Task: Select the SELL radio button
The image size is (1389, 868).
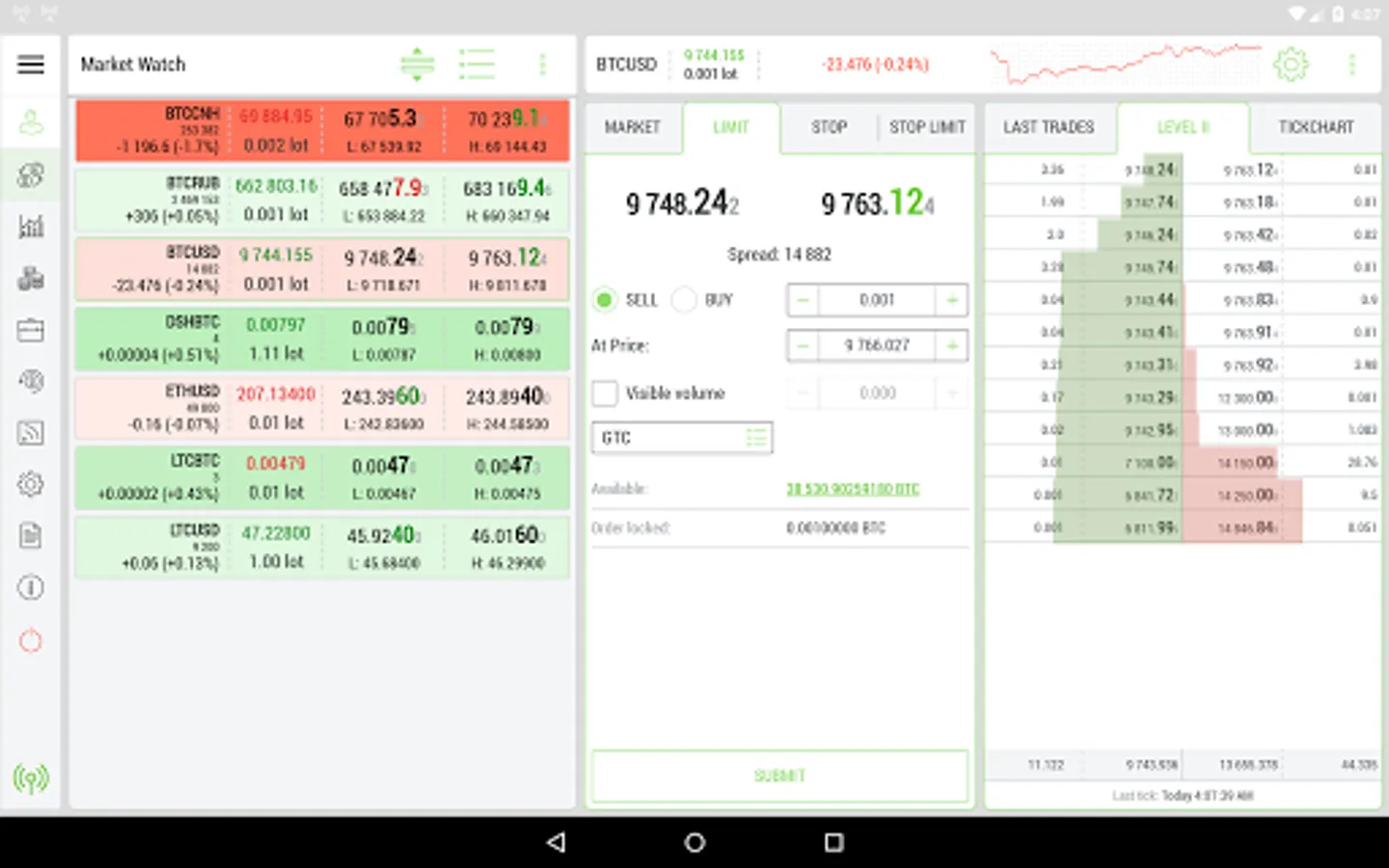Action: point(605,300)
